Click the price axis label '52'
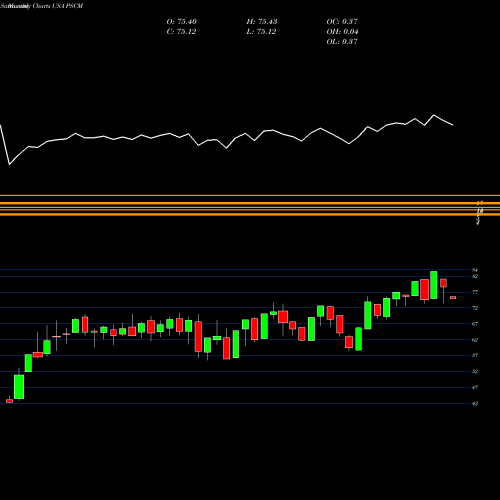500x500 pixels. click(x=475, y=371)
